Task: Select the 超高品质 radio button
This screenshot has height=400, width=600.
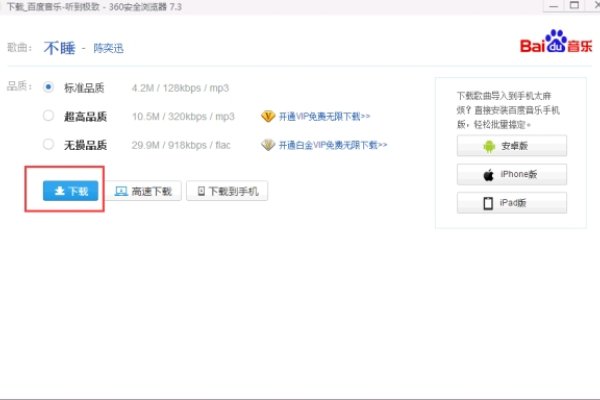Action: click(x=48, y=116)
